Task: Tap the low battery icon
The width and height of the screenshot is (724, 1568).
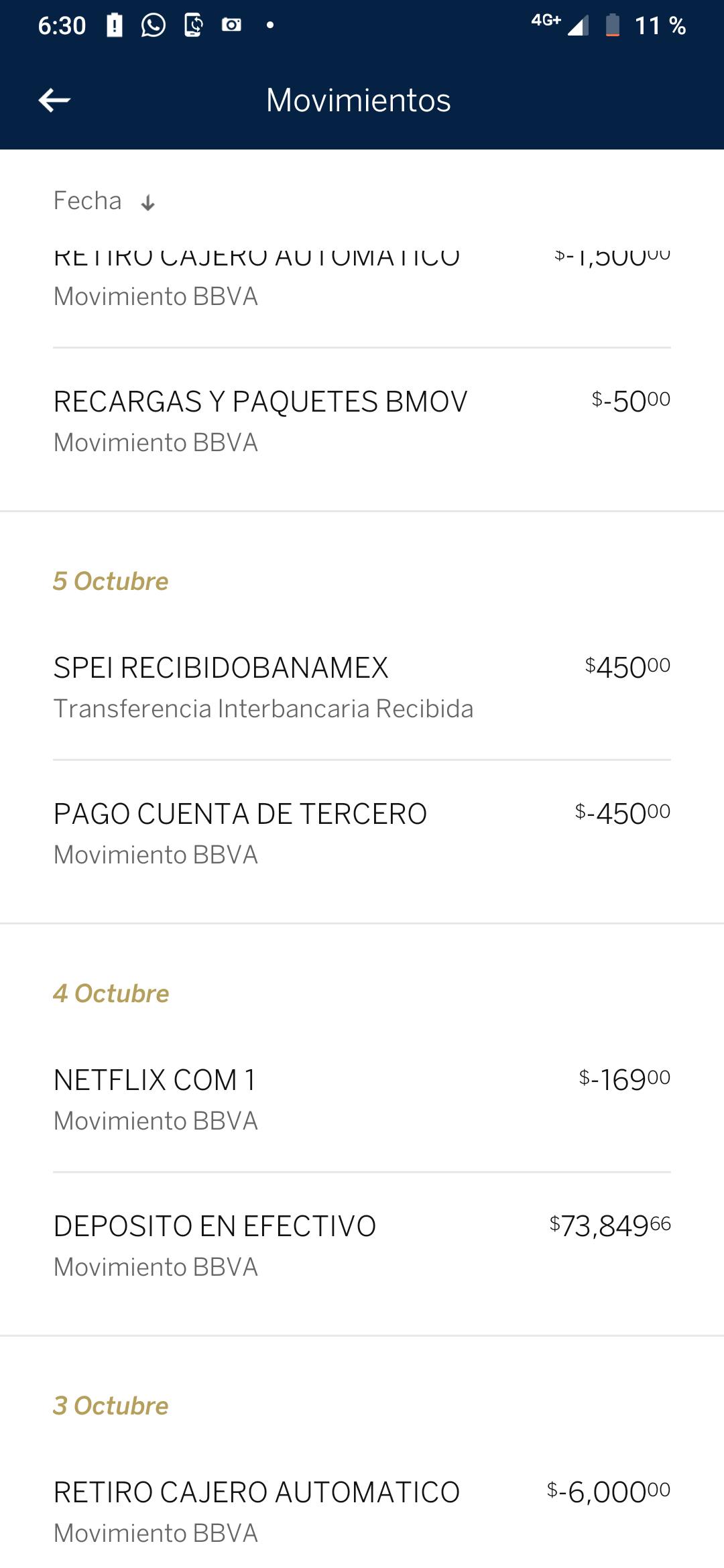Action: 612,25
